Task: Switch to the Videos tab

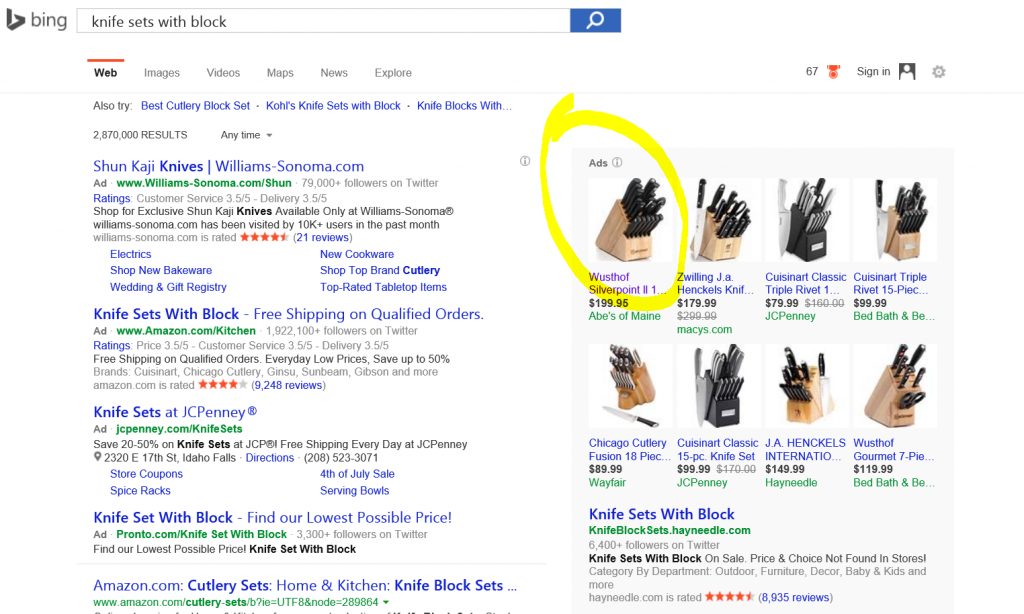Action: pyautogui.click(x=223, y=73)
